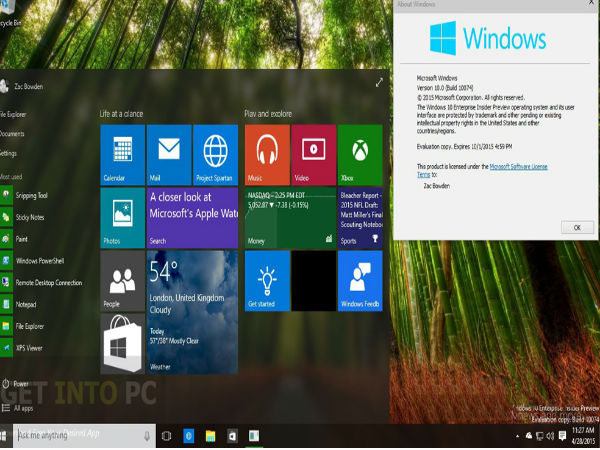Open the Power options menu

point(20,384)
